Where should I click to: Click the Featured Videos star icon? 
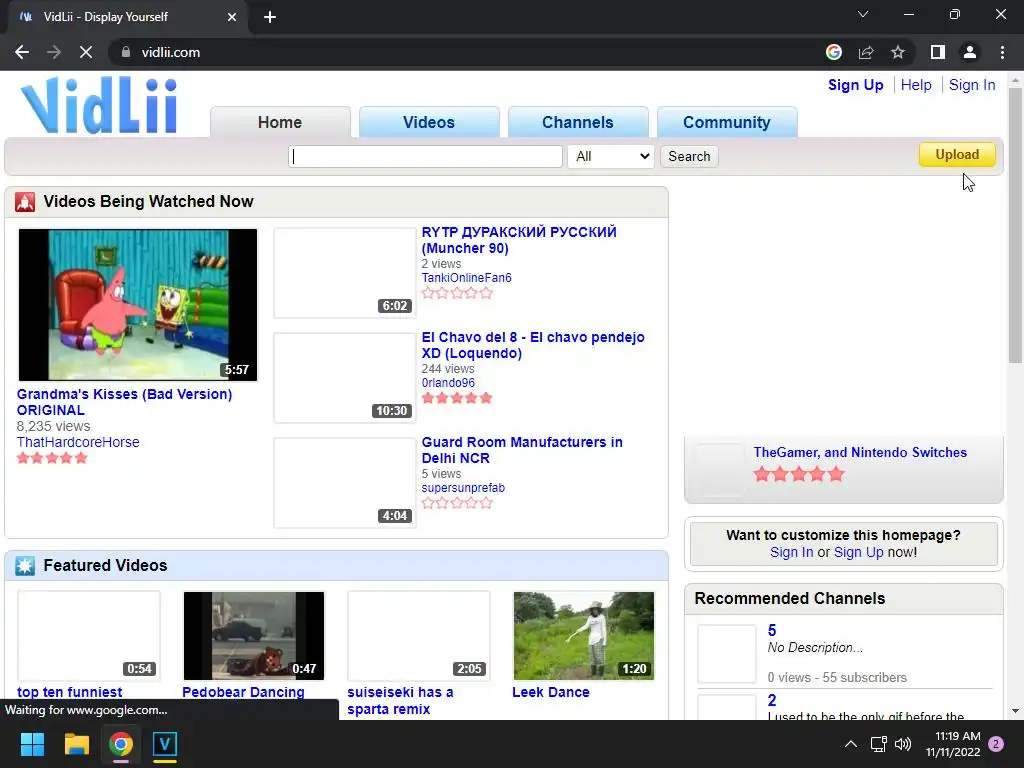[x=25, y=566]
